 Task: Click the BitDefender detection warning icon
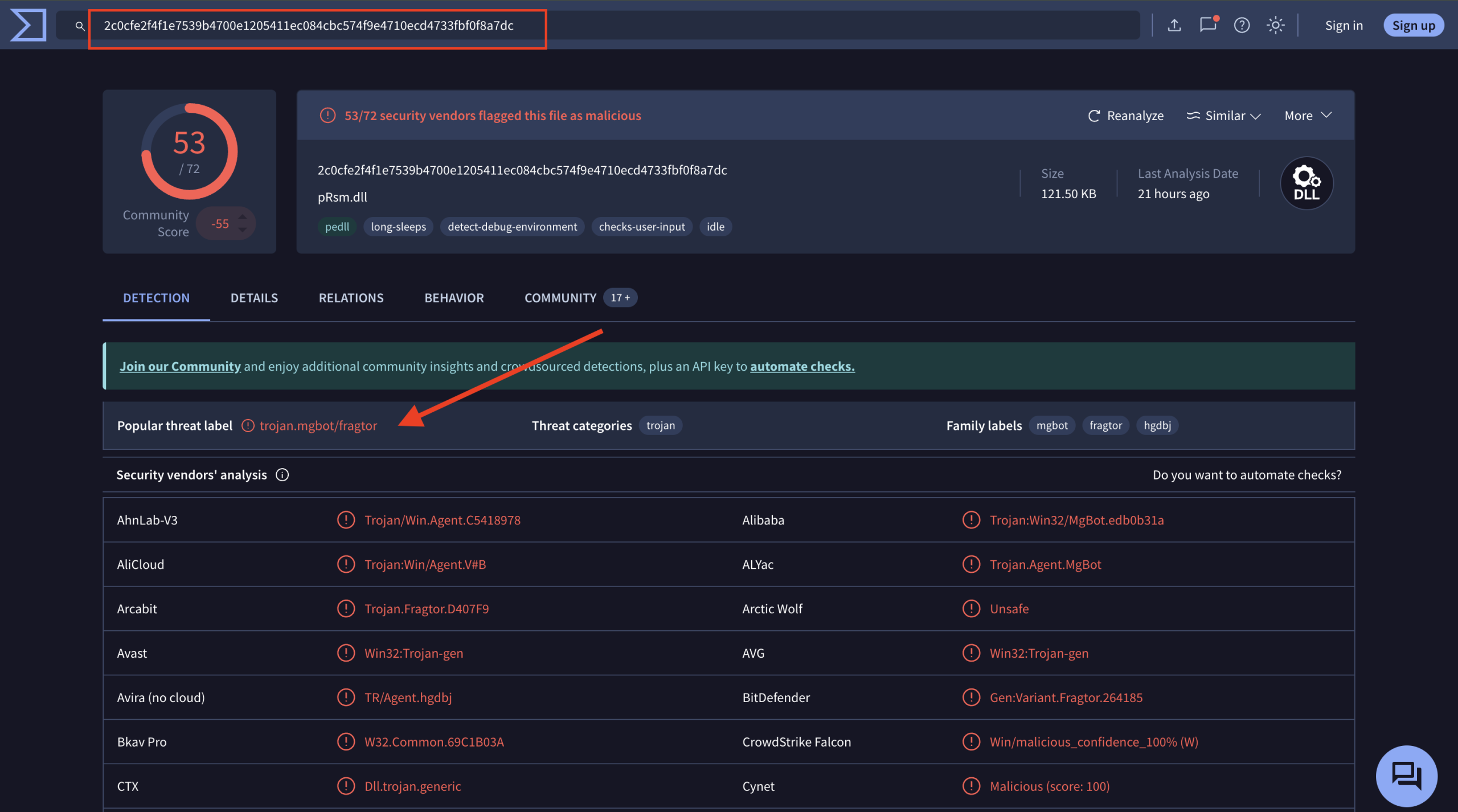[971, 697]
